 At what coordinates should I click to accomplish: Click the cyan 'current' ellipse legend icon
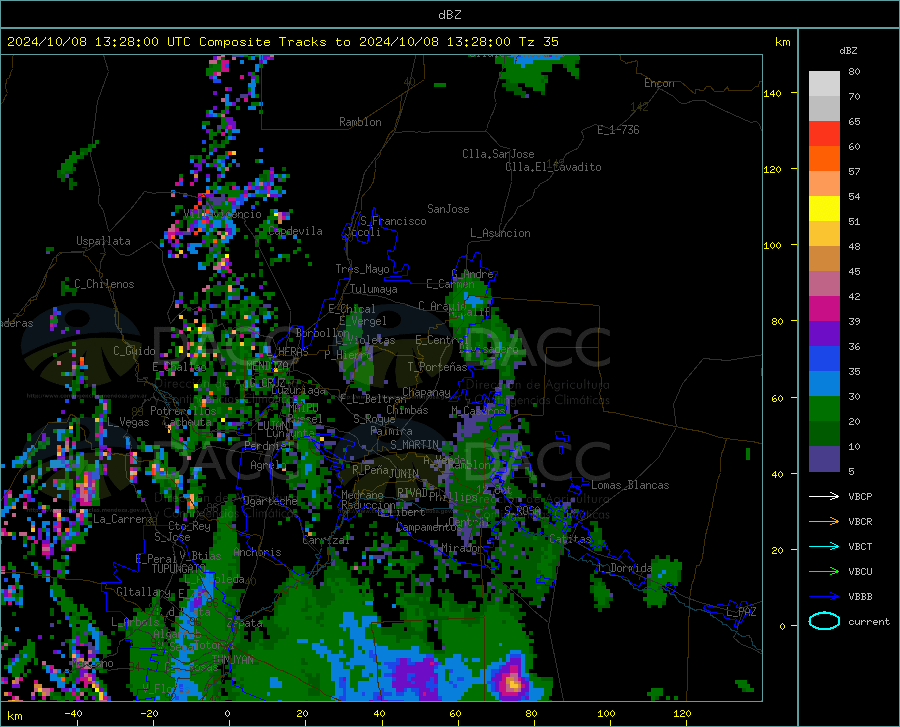(824, 621)
